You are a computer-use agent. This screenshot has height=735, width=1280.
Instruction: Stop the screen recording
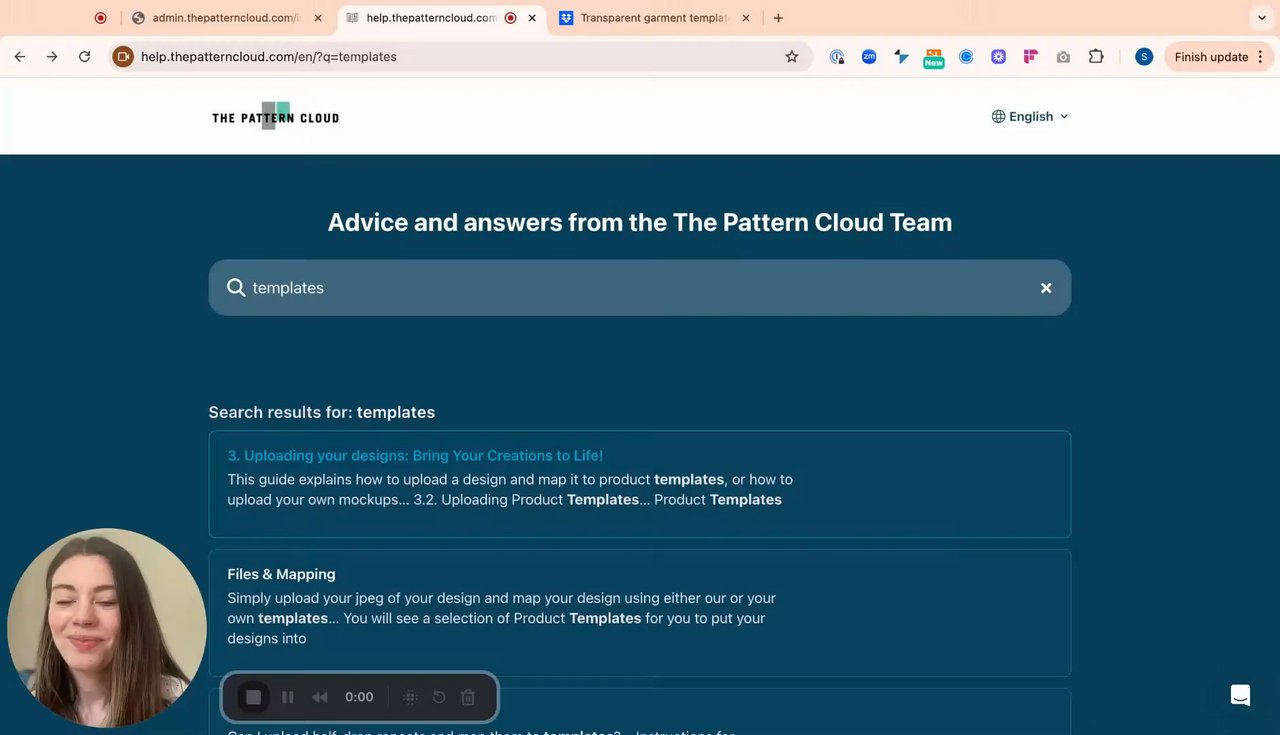click(x=254, y=697)
